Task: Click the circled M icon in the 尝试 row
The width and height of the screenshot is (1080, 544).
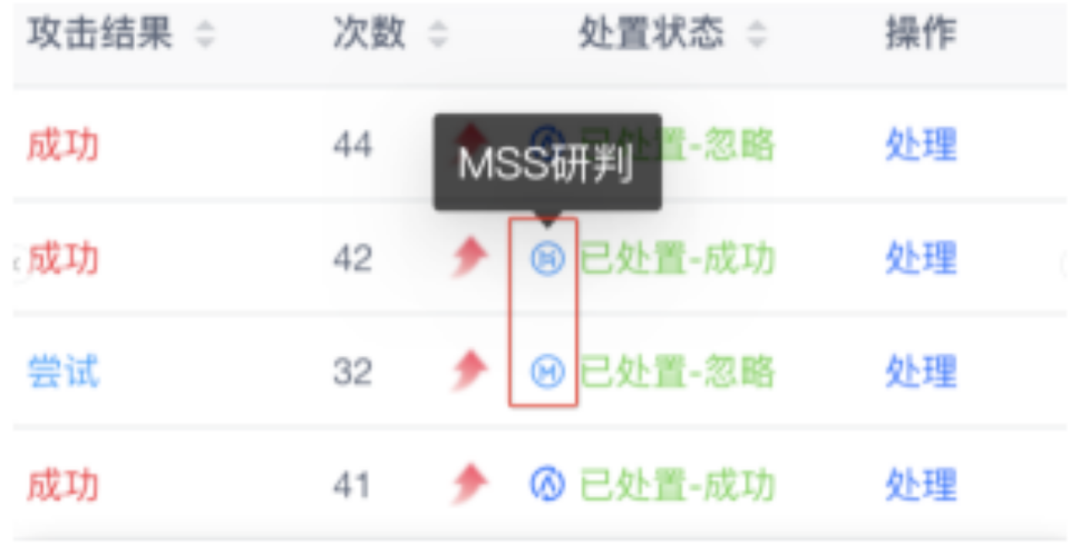Action: (x=548, y=372)
